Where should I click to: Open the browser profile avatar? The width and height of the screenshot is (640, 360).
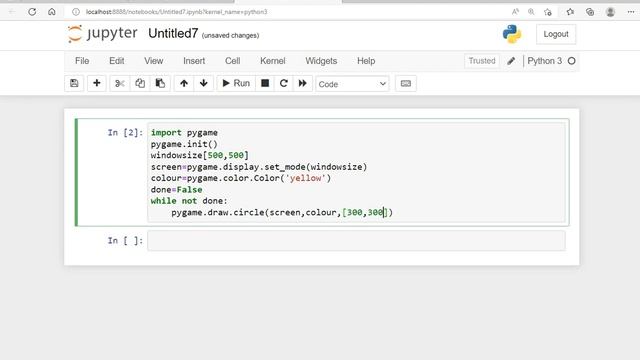tap(610, 12)
